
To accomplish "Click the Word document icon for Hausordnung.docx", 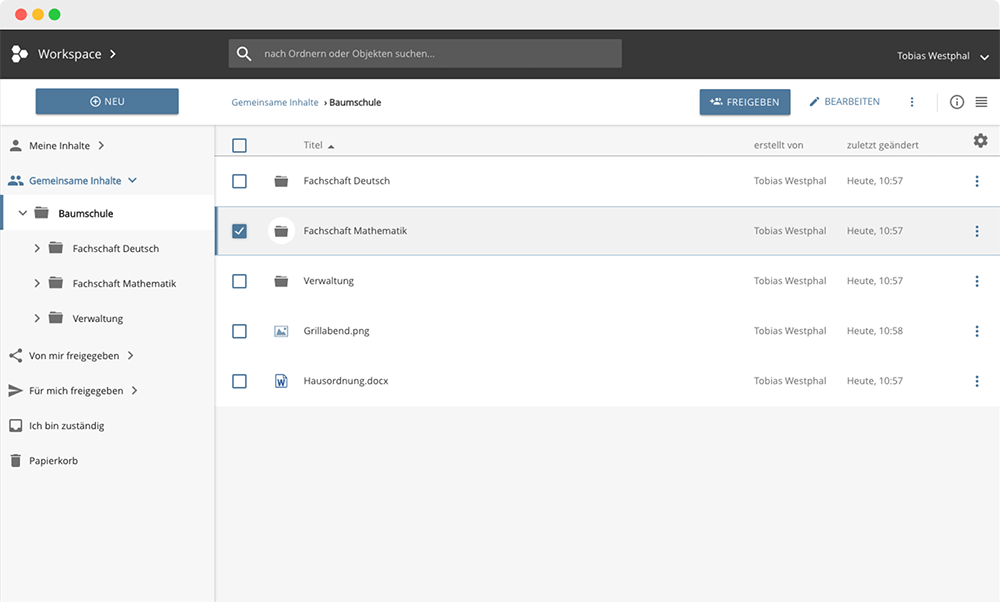I will coord(281,381).
